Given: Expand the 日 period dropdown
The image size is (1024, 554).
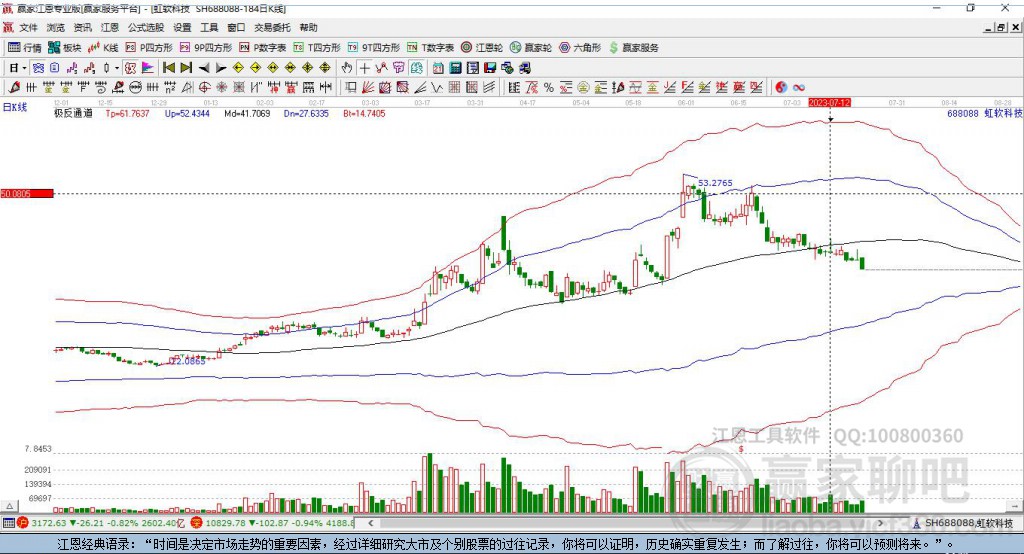Looking at the screenshot, I should click(x=24, y=68).
